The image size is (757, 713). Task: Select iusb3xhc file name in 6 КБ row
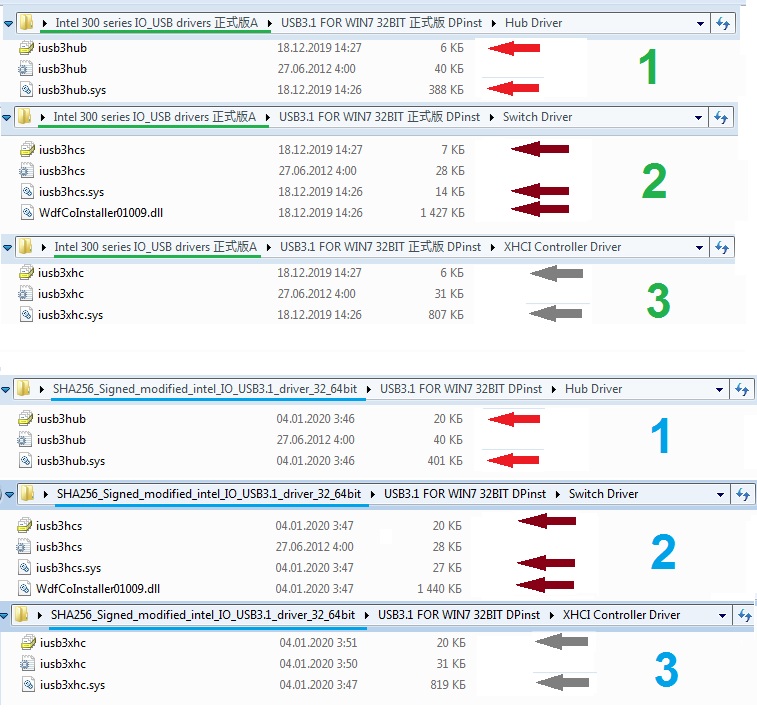(x=61, y=273)
